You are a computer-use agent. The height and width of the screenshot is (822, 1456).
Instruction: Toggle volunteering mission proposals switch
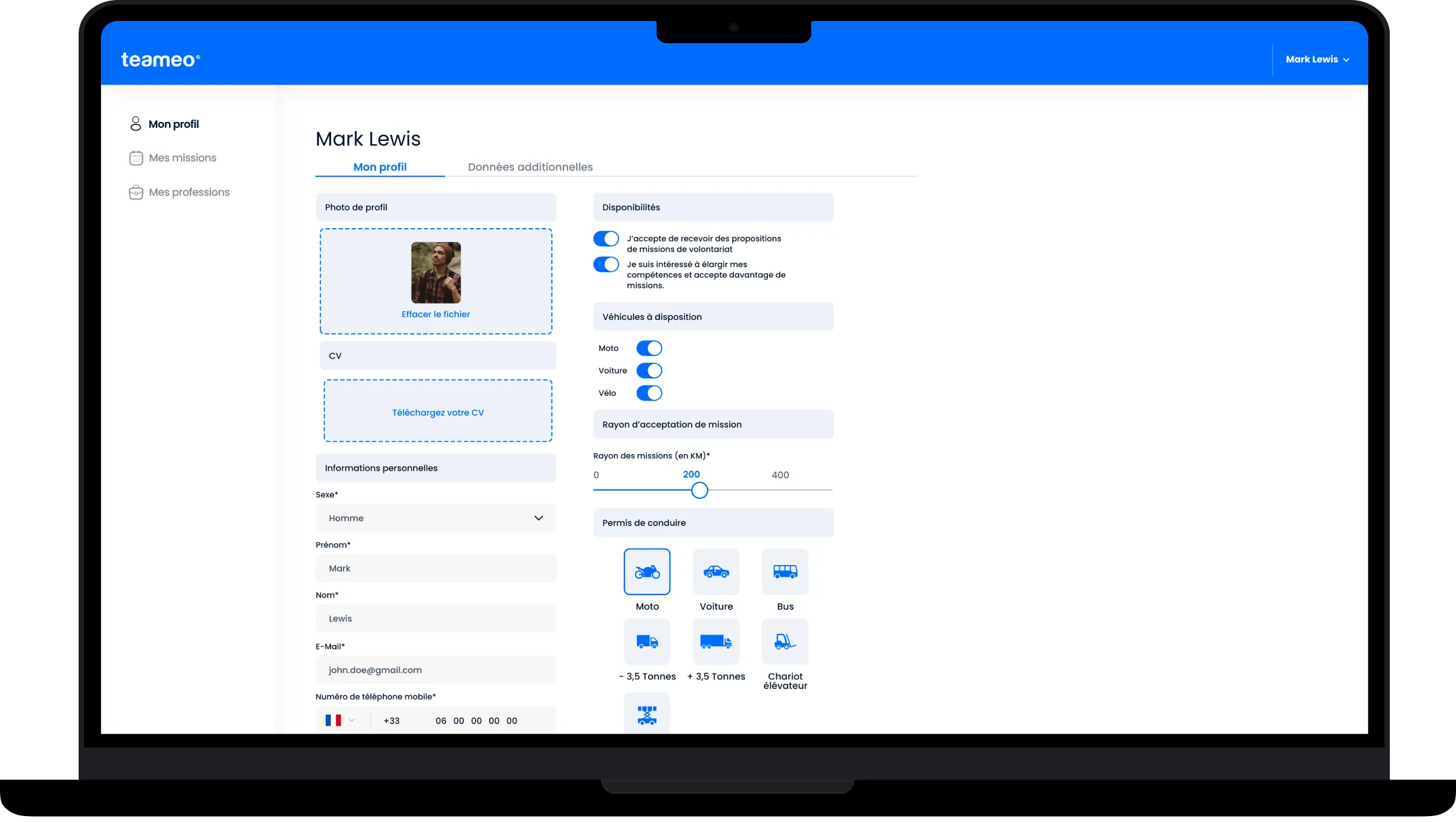click(606, 239)
